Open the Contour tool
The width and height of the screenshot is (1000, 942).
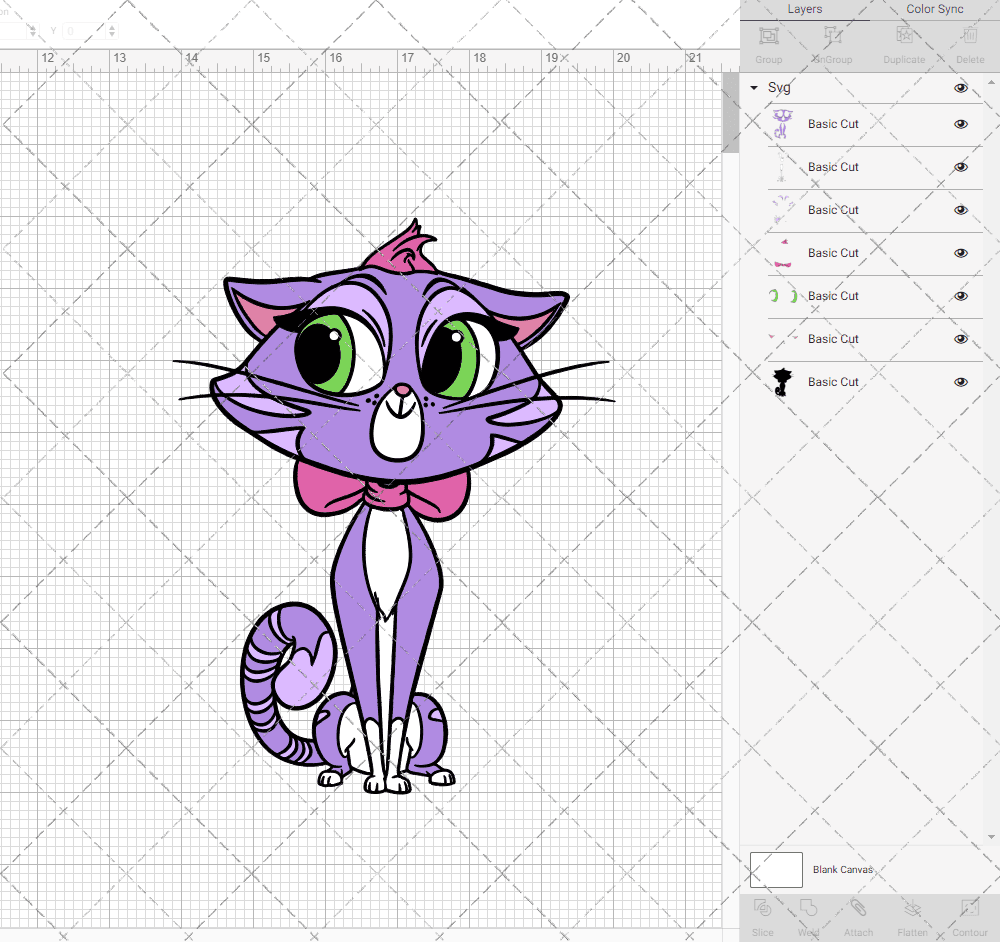[x=970, y=908]
